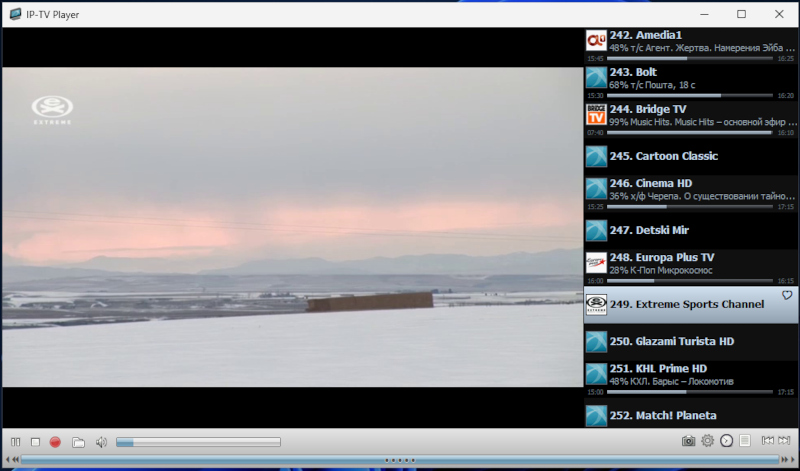Select channel 244 Bridge TV

click(x=690, y=114)
